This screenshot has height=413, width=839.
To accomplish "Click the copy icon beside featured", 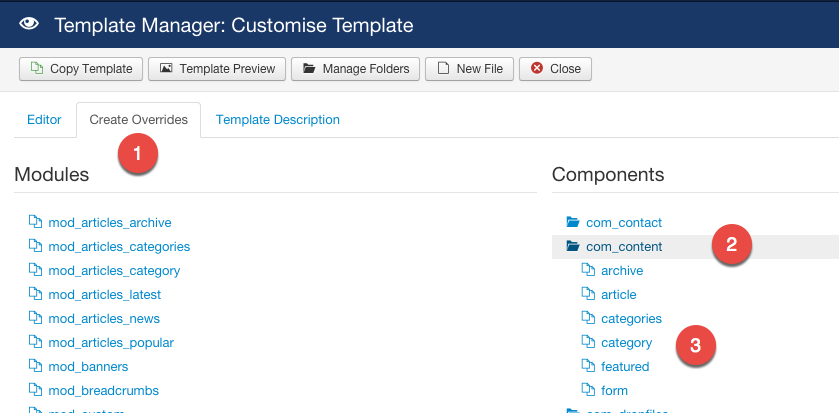I will pos(588,366).
